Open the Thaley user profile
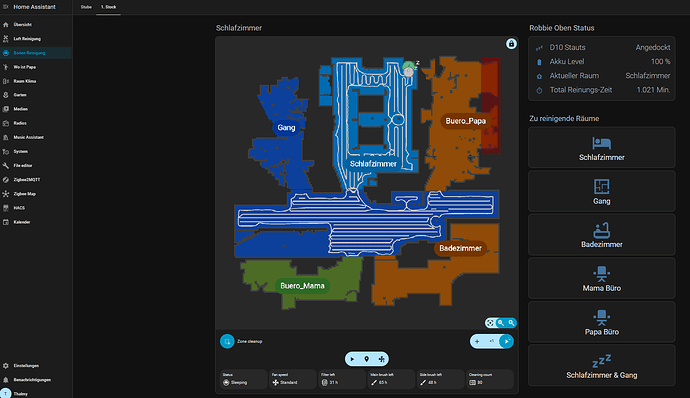This screenshot has height=398, width=690. point(36,394)
